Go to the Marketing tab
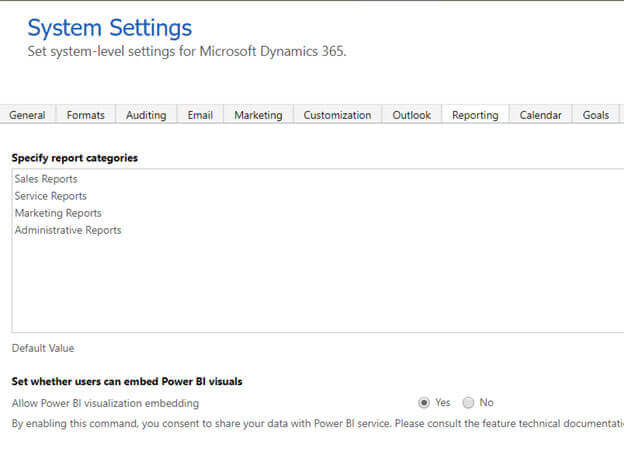 pyautogui.click(x=258, y=115)
